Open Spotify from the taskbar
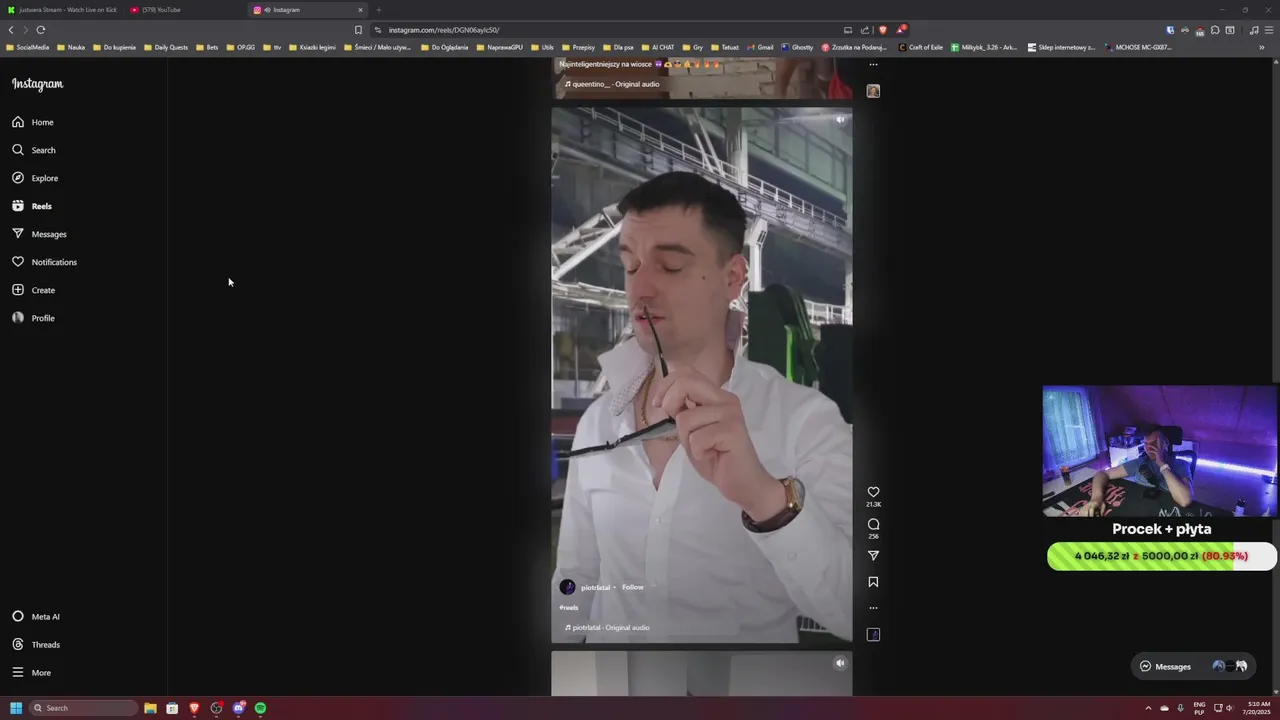The height and width of the screenshot is (720, 1280). [x=260, y=708]
